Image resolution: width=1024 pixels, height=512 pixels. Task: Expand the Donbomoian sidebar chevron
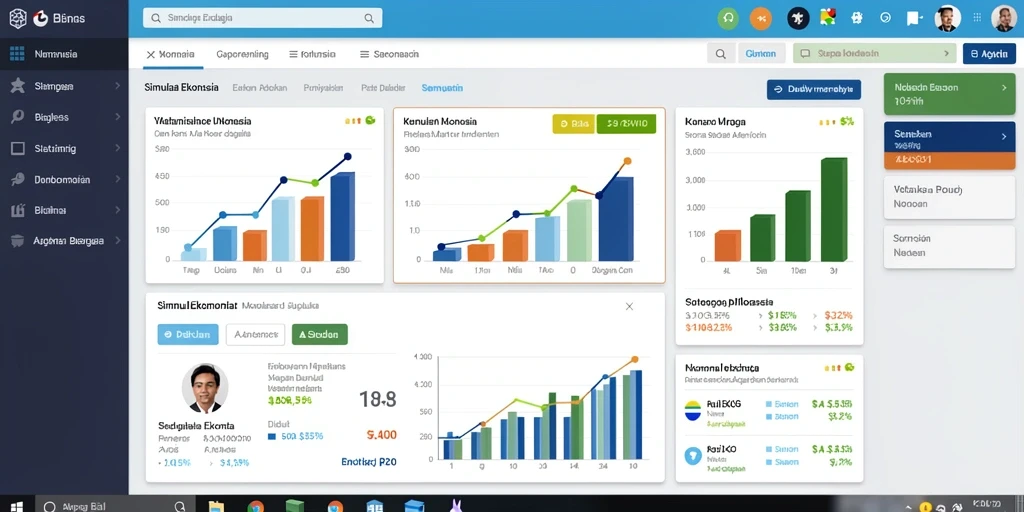(x=118, y=179)
